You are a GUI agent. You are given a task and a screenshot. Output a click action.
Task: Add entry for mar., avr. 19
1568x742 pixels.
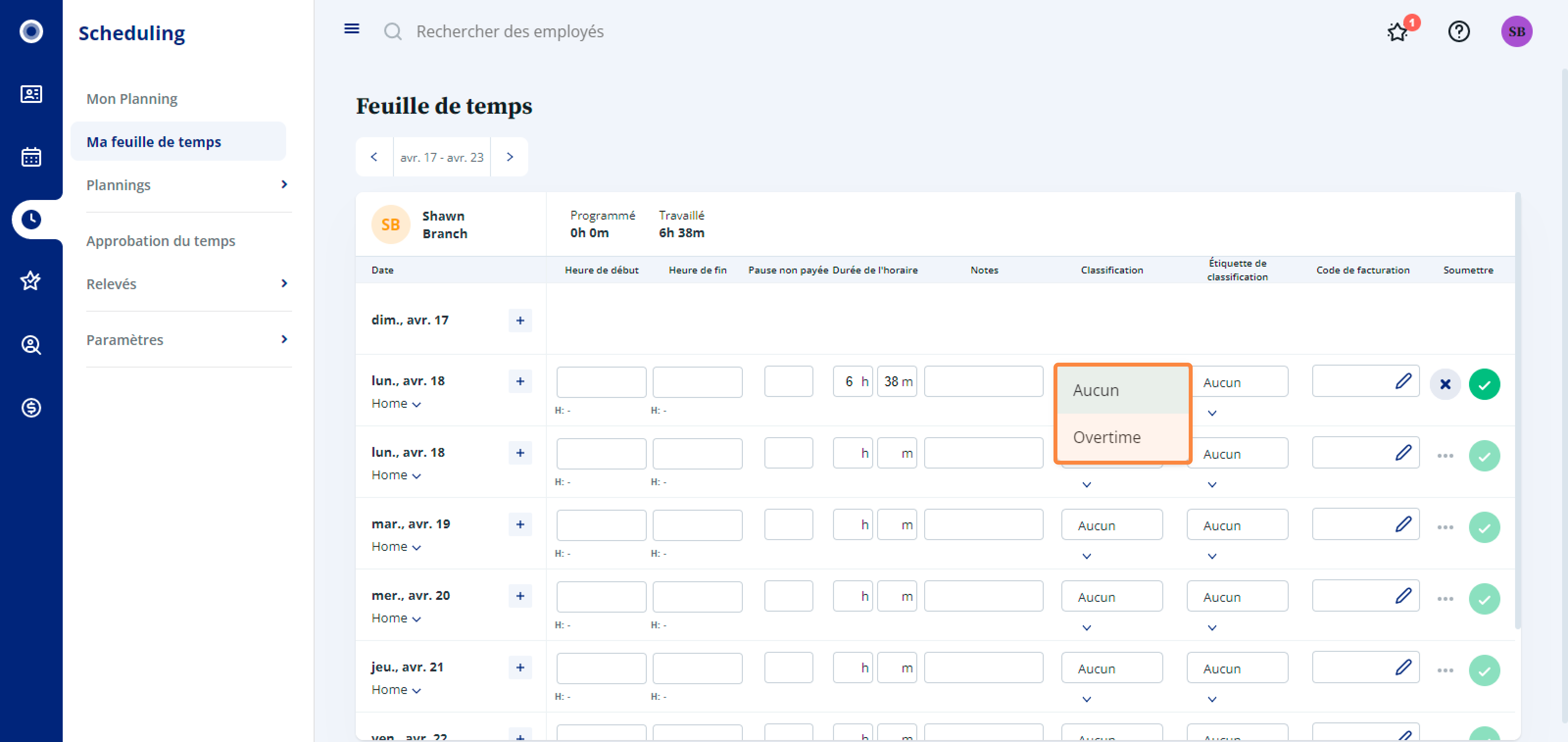pos(520,525)
